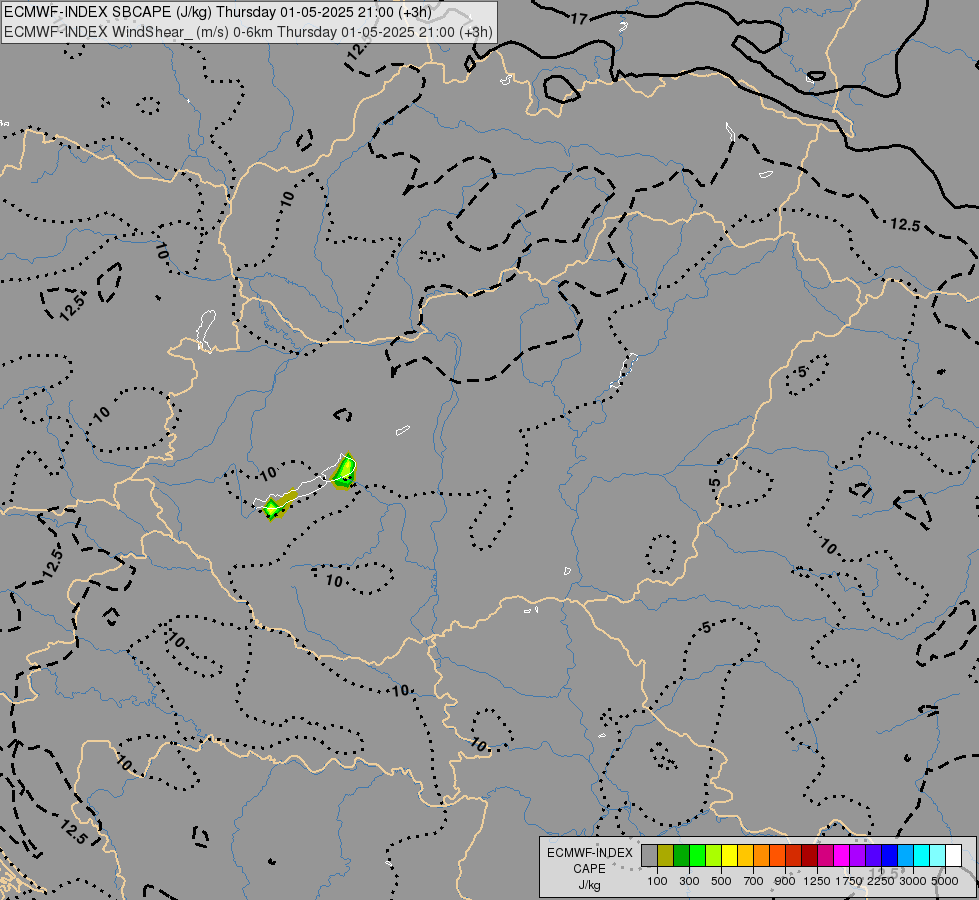Click the 2250 value on legend scale
This screenshot has height=900, width=979.
[x=881, y=881]
